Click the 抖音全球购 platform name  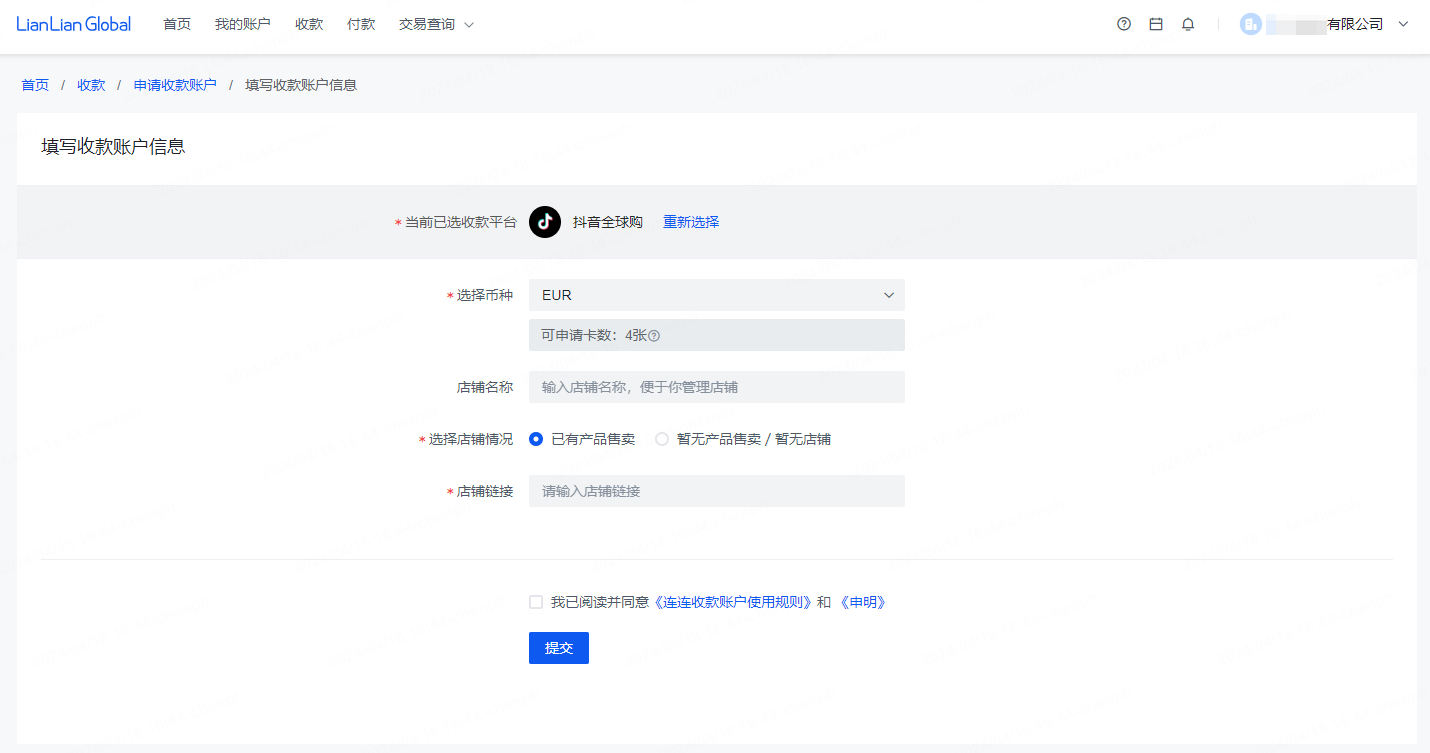(608, 222)
